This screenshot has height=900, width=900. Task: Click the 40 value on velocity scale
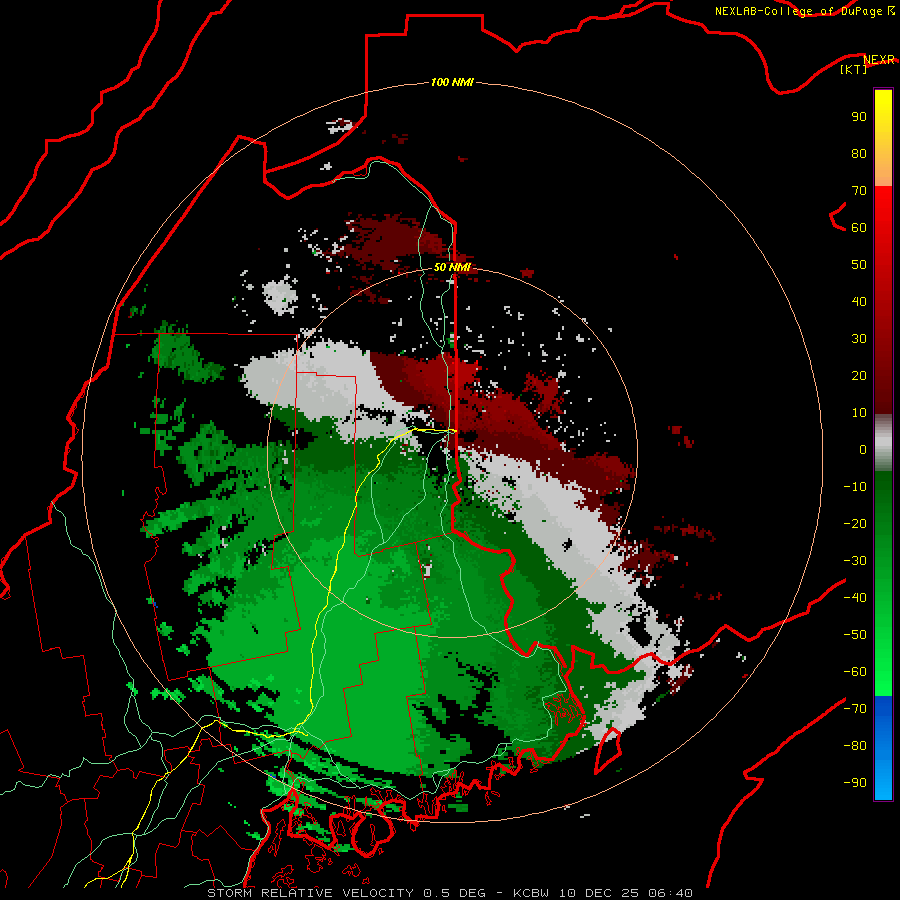(859, 301)
